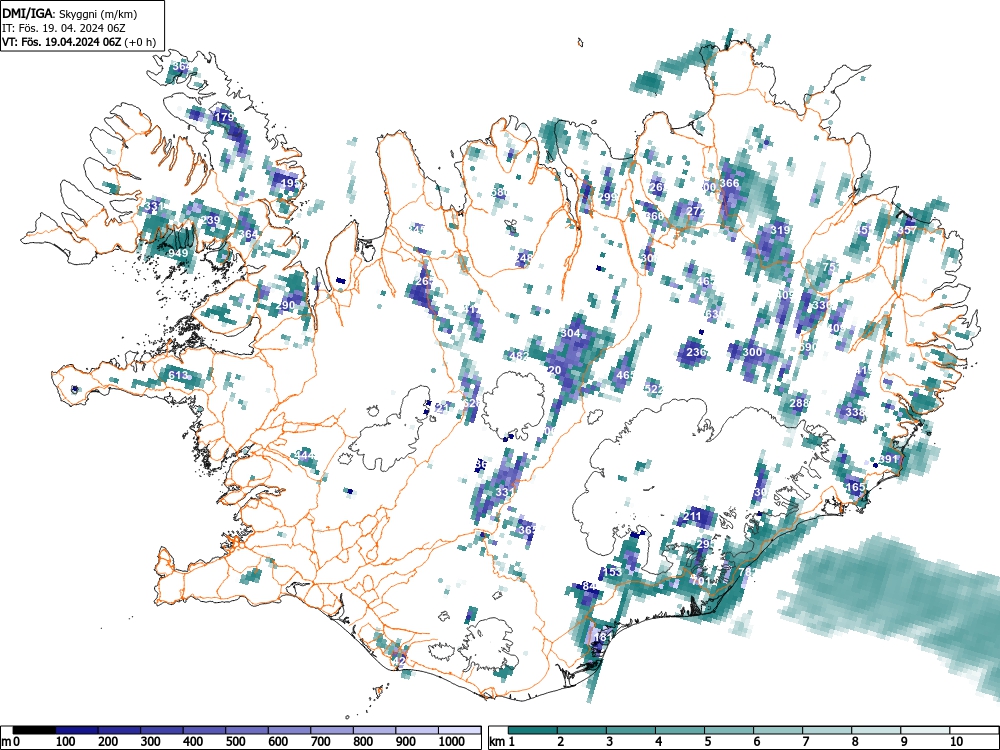Click the legend color between 1 and 2 km

pos(533,730)
